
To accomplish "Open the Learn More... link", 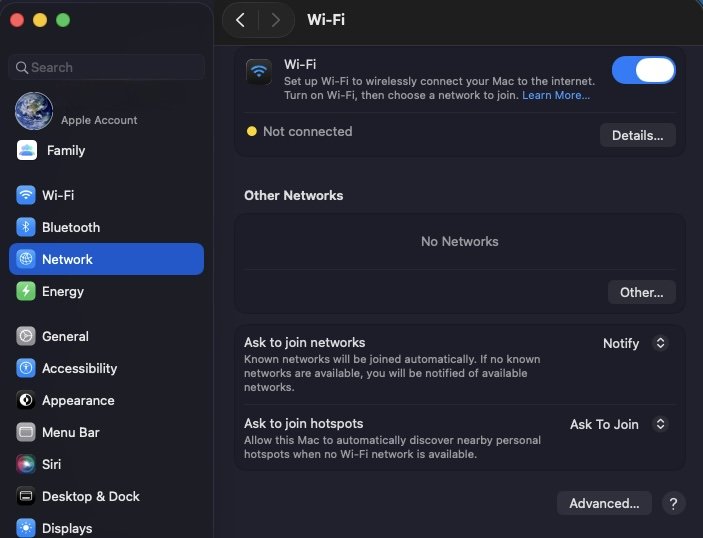I will 555,95.
